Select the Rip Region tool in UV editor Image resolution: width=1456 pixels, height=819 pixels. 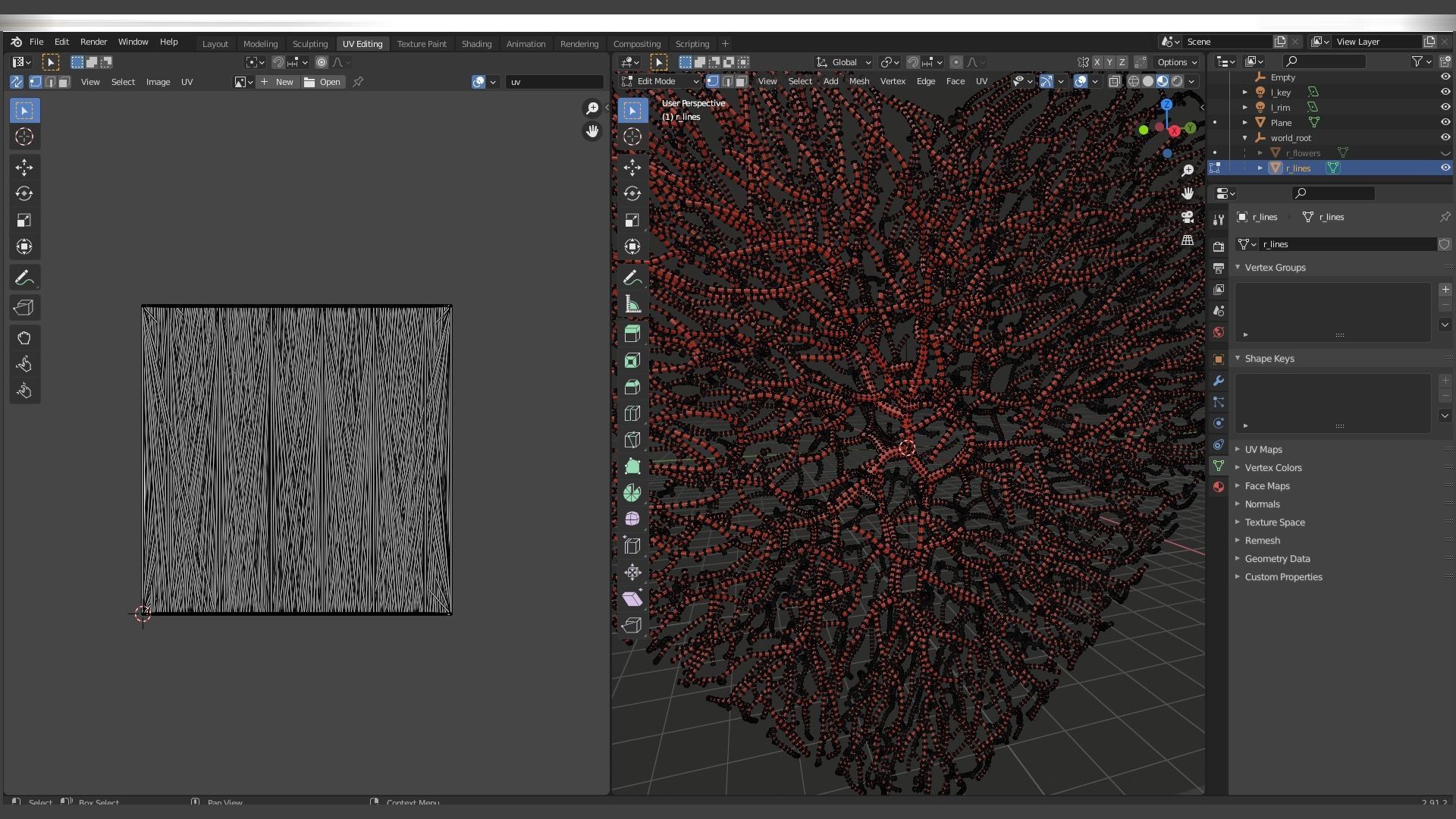click(x=24, y=308)
